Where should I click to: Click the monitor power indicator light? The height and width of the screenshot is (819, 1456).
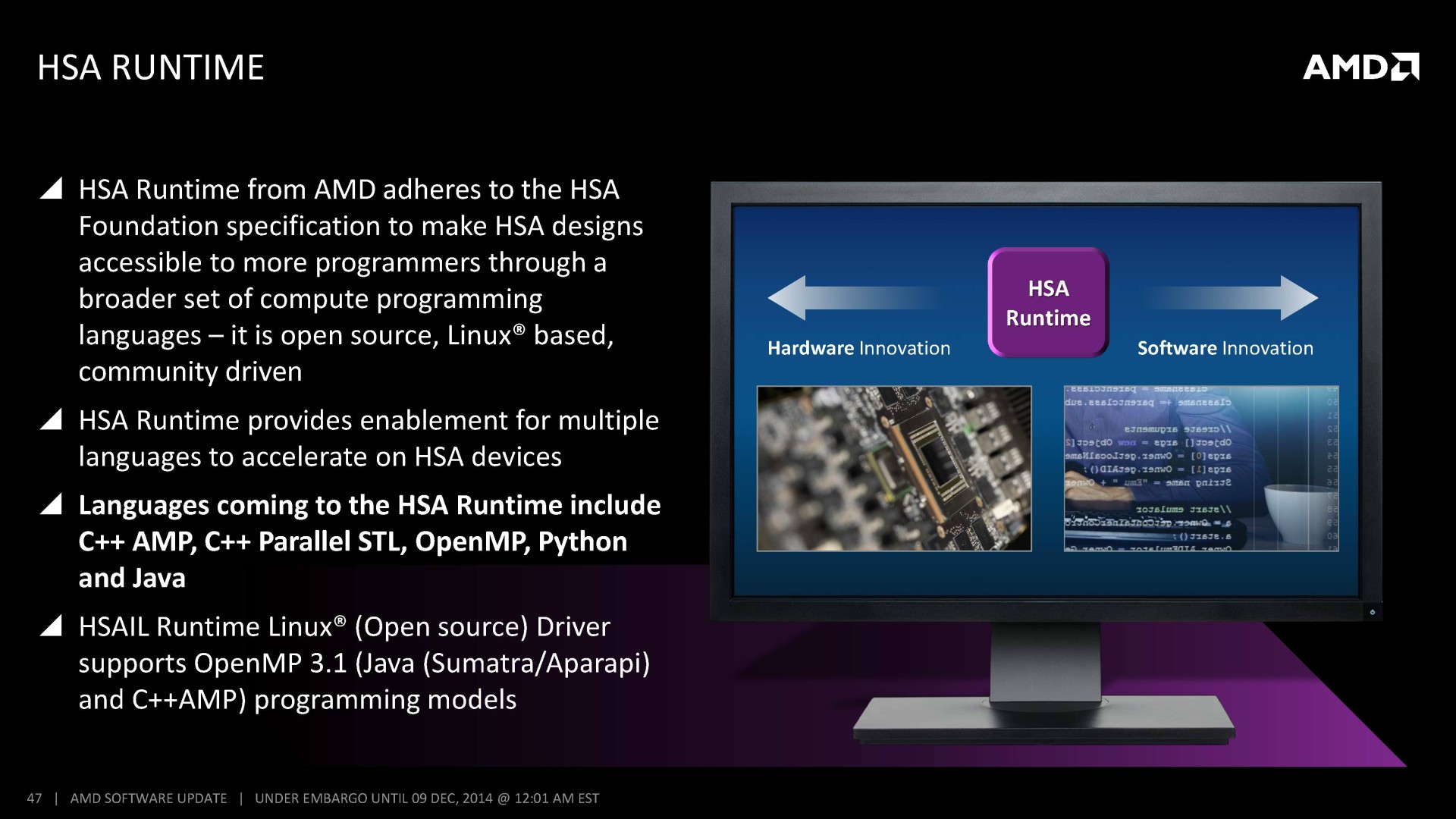click(x=1372, y=612)
